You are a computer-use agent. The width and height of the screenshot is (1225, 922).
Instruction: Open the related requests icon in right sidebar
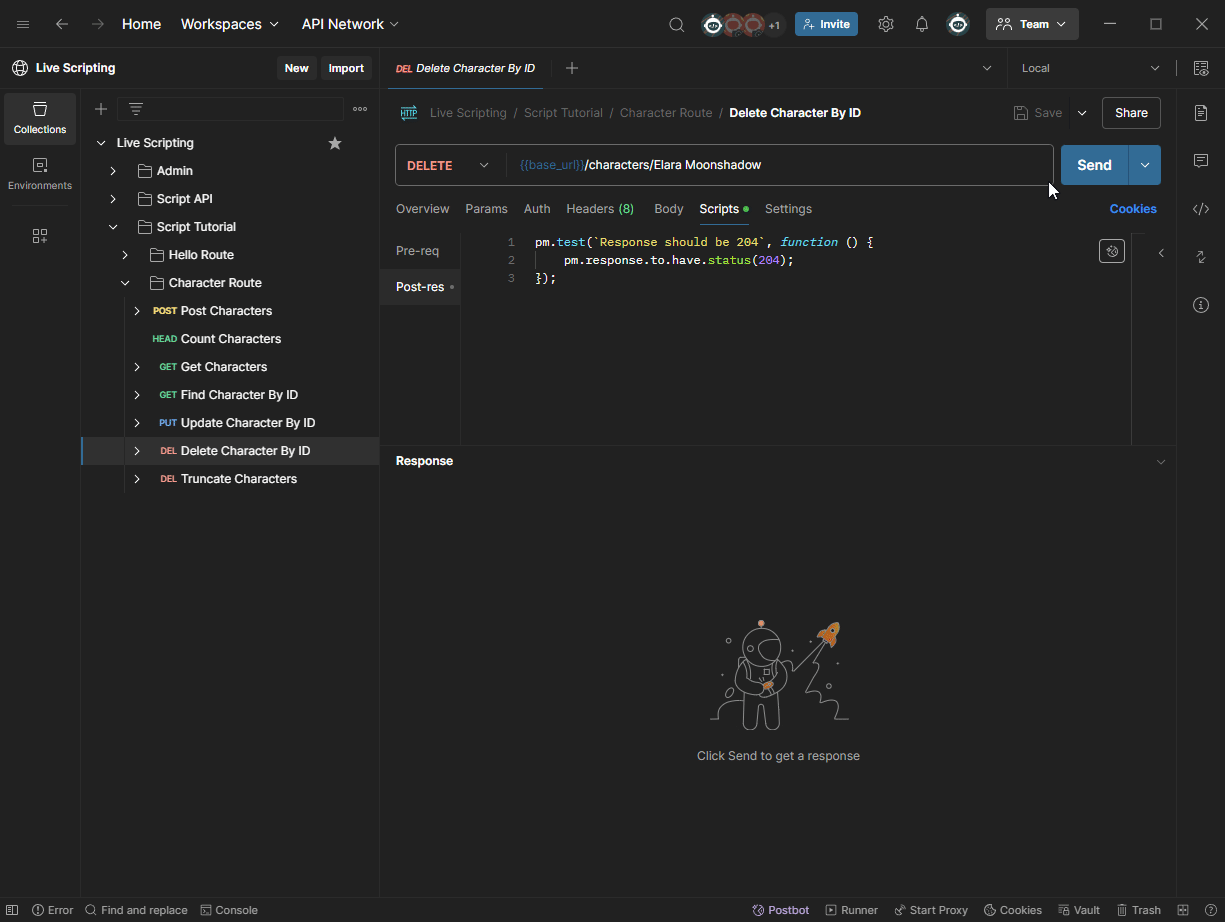pos(1201,257)
